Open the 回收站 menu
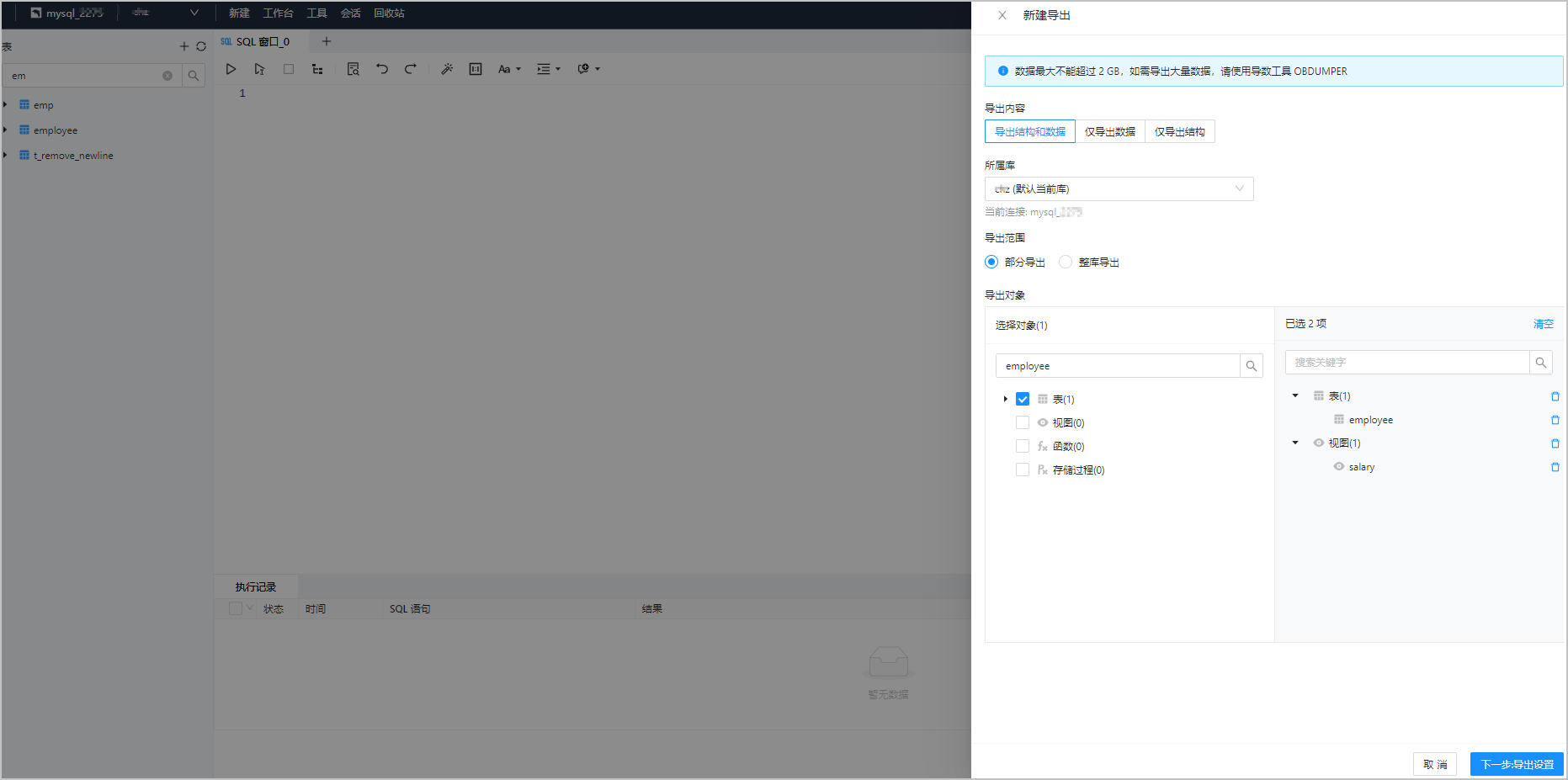This screenshot has width=1568, height=780. 389,13
